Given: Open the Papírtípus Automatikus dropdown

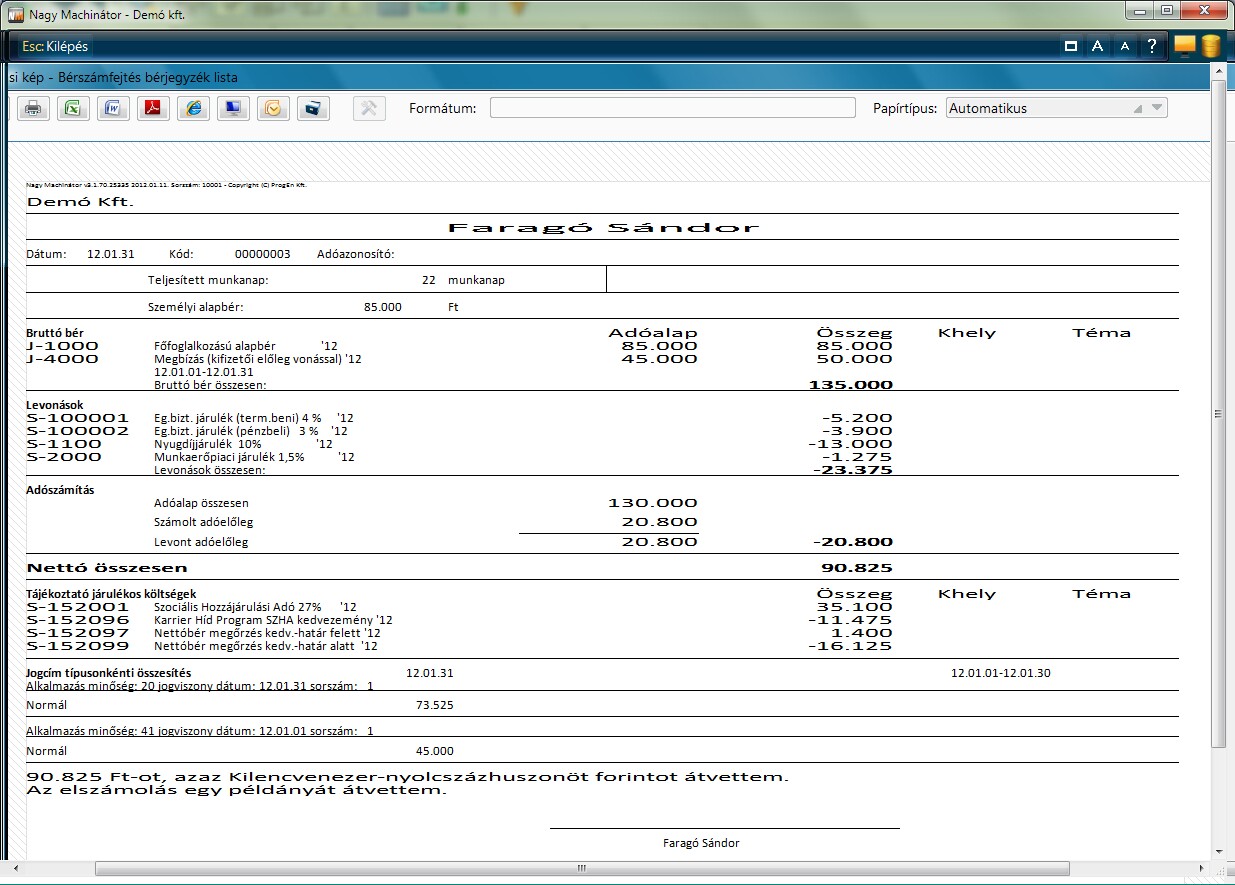Looking at the screenshot, I should coord(1056,108).
